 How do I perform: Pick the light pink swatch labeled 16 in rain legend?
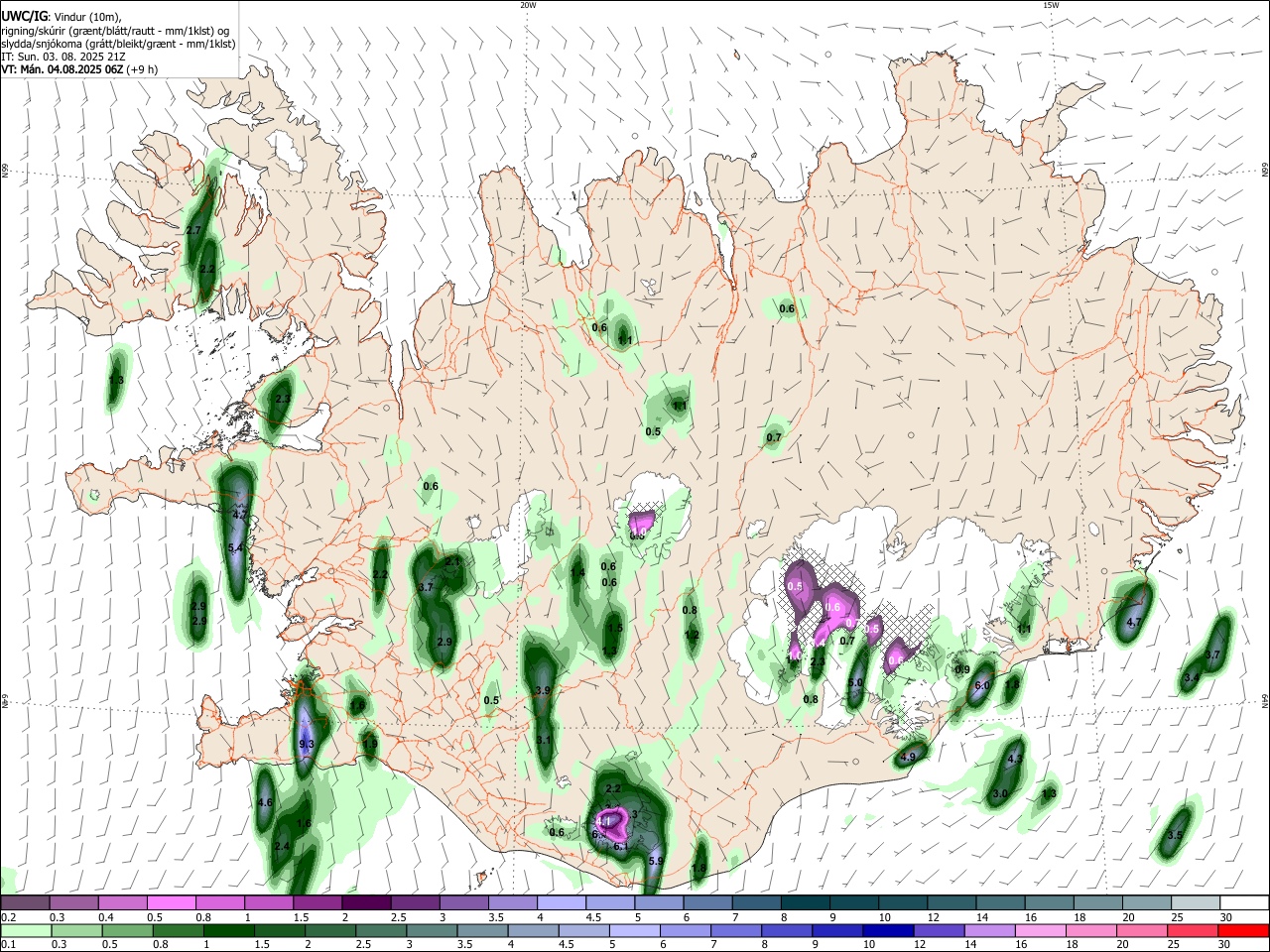click(x=1040, y=931)
